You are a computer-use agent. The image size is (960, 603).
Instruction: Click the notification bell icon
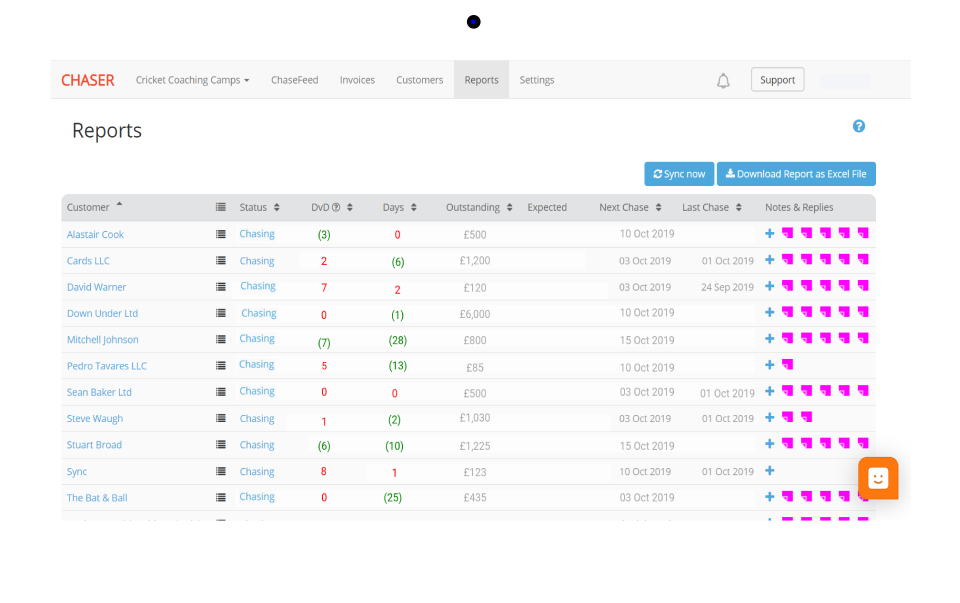723,81
